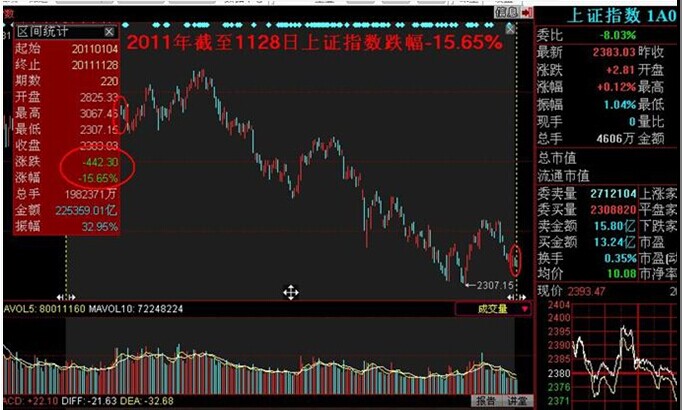682x410 pixels.
Task: Click the 起始 date 20110104
Action: [x=95, y=49]
